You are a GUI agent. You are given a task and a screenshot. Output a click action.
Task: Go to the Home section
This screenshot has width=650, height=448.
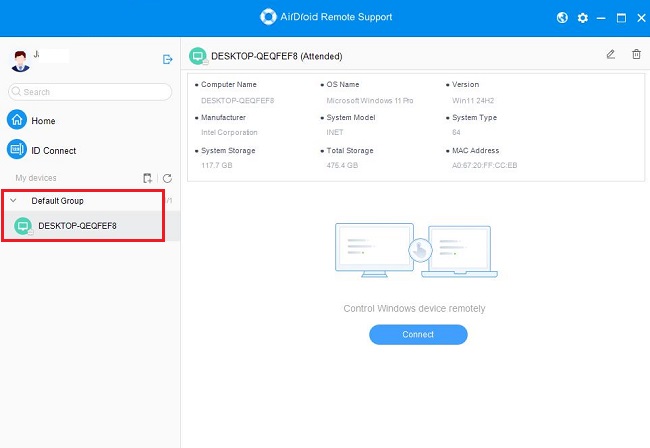pyautogui.click(x=43, y=121)
